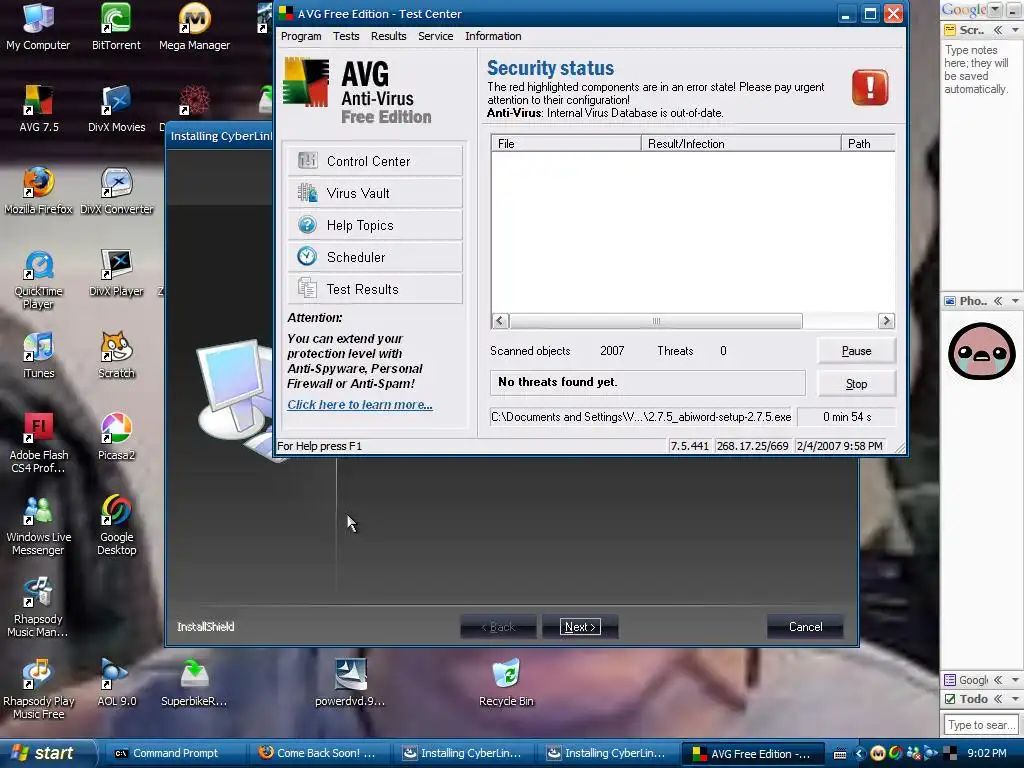Open Help Topics in AVG
Screen dimensions: 1024x768
click(x=375, y=225)
